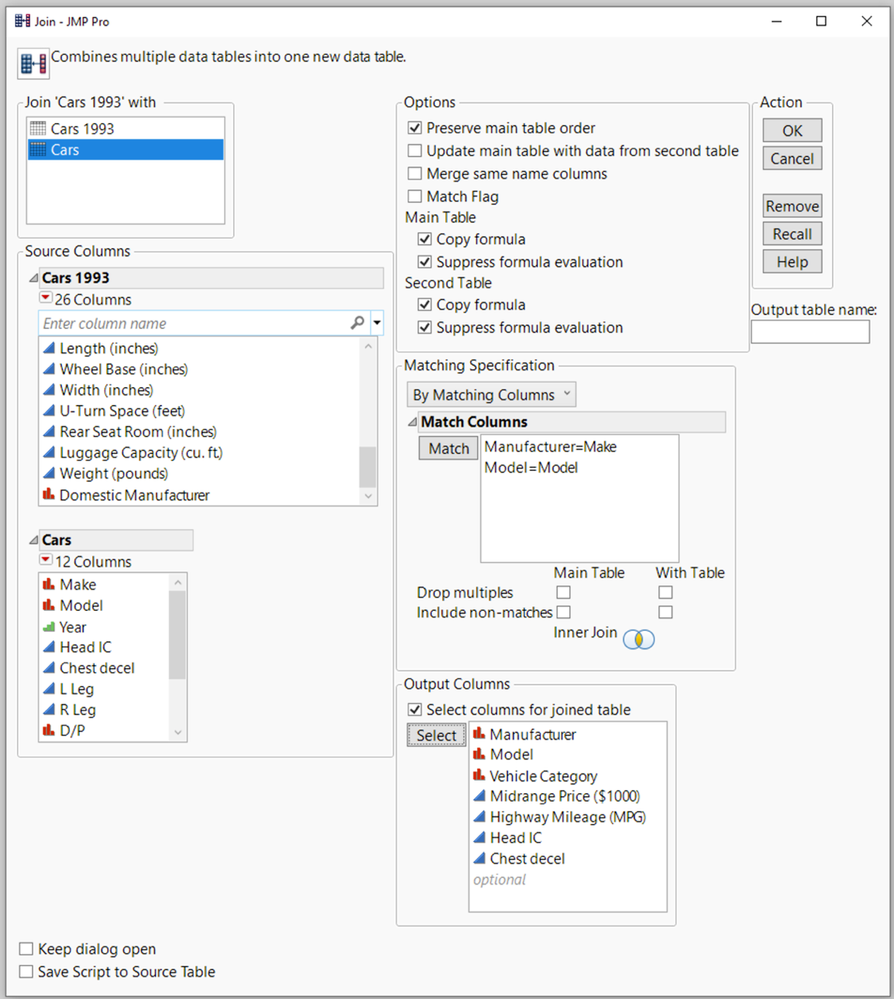Click the search magnifier in column filter
Image resolution: width=894 pixels, height=999 pixels.
click(357, 323)
